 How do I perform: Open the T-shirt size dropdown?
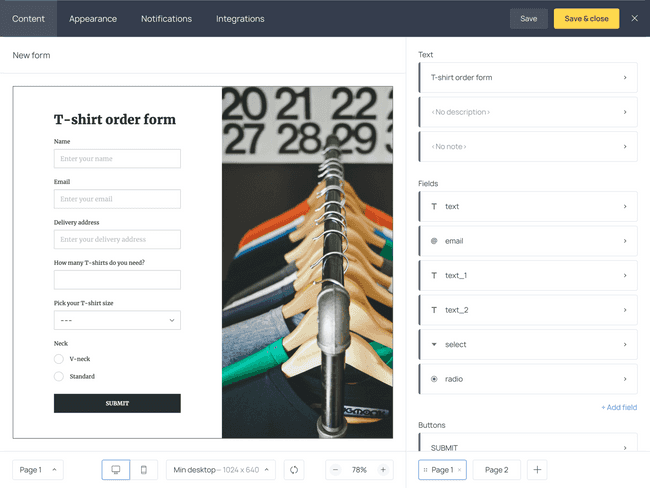pyautogui.click(x=117, y=320)
